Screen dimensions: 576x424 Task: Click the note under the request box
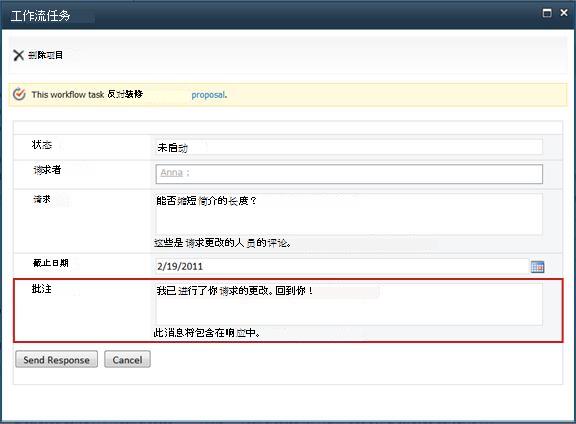[x=223, y=243]
